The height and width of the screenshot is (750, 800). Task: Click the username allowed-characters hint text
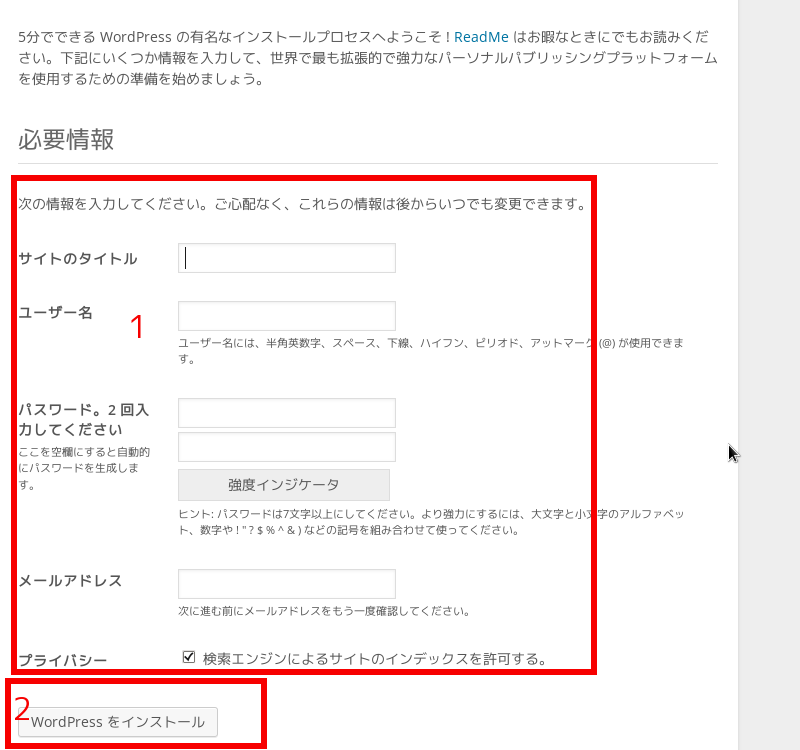[x=430, y=350]
